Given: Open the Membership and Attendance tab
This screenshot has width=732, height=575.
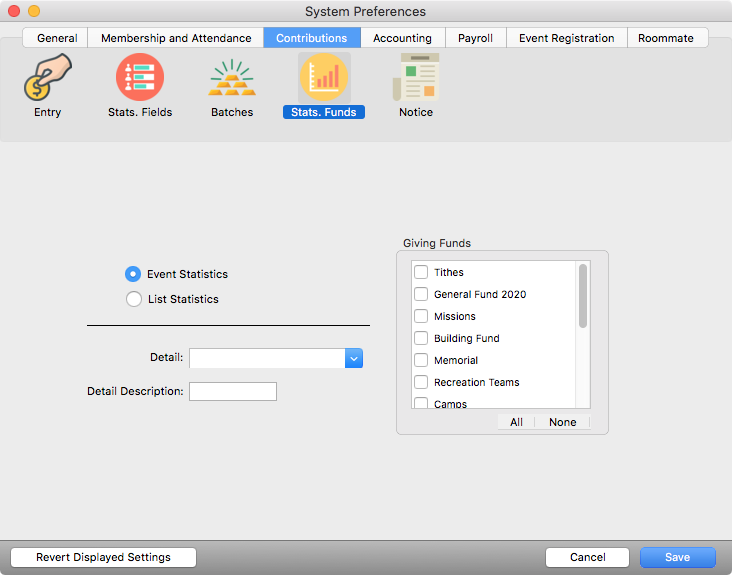Looking at the screenshot, I should click(176, 38).
